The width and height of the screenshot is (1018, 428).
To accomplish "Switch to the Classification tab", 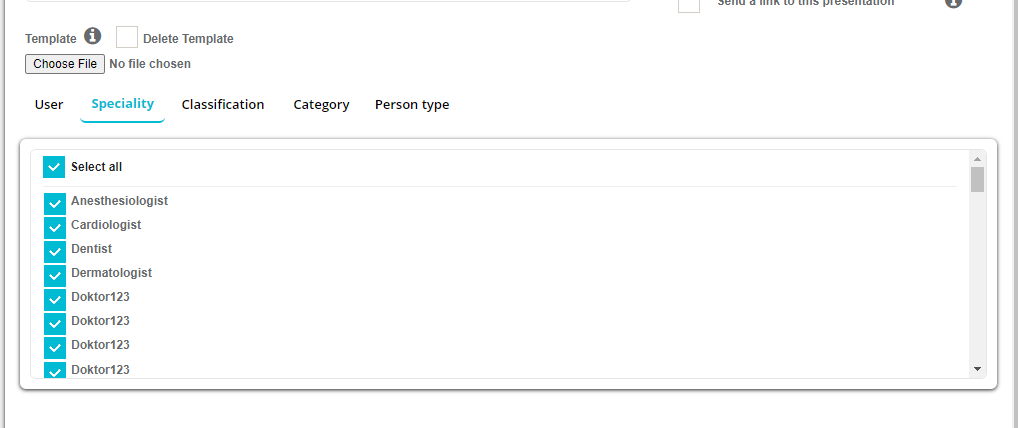I will (223, 105).
